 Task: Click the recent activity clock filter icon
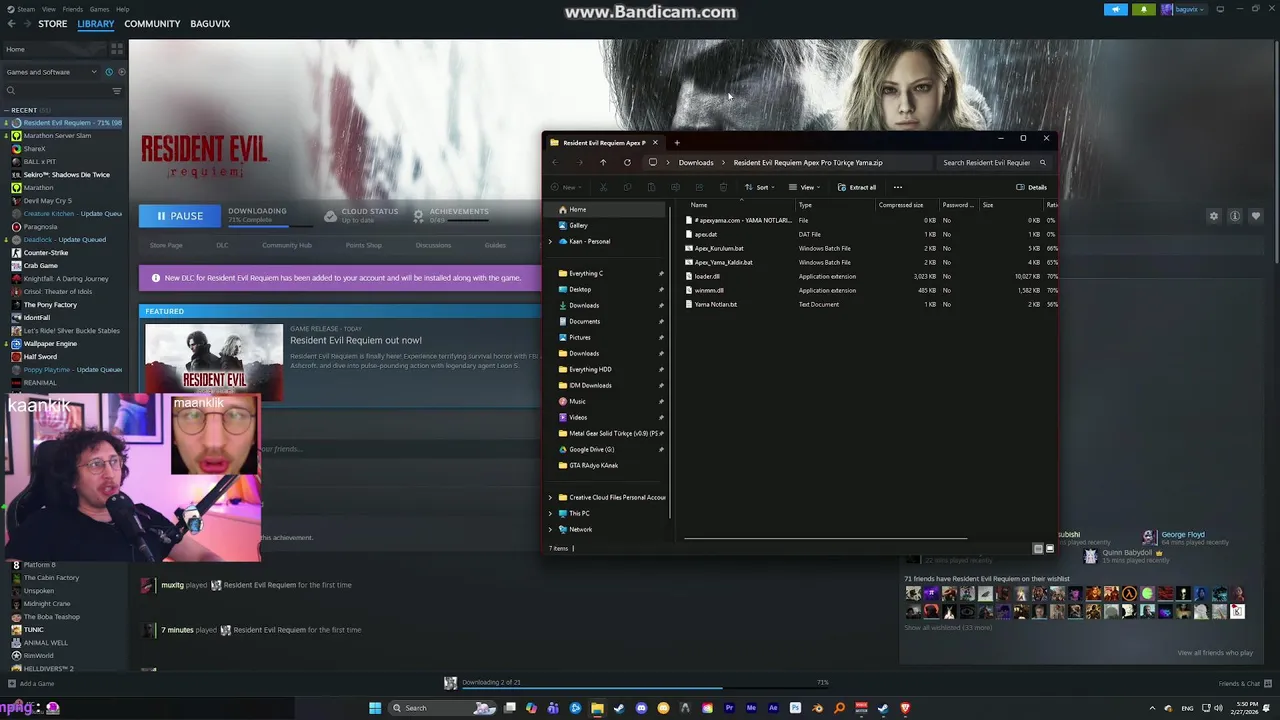coord(109,72)
